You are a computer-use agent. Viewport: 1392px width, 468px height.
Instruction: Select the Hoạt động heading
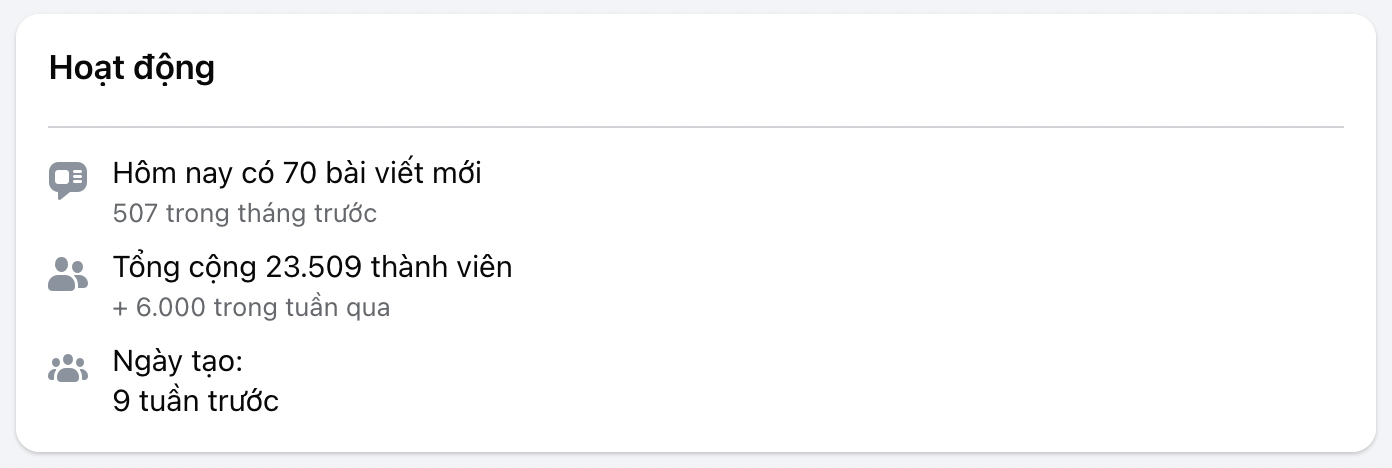(x=131, y=68)
